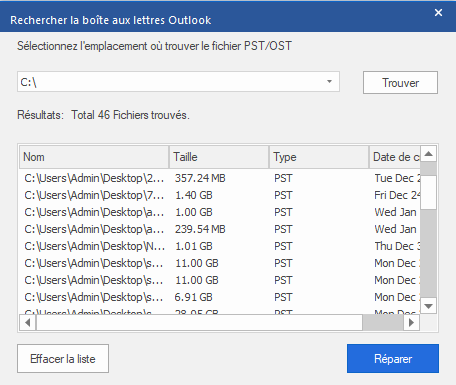
Task: Click the horizontal scroll right arrow
Action: click(411, 322)
